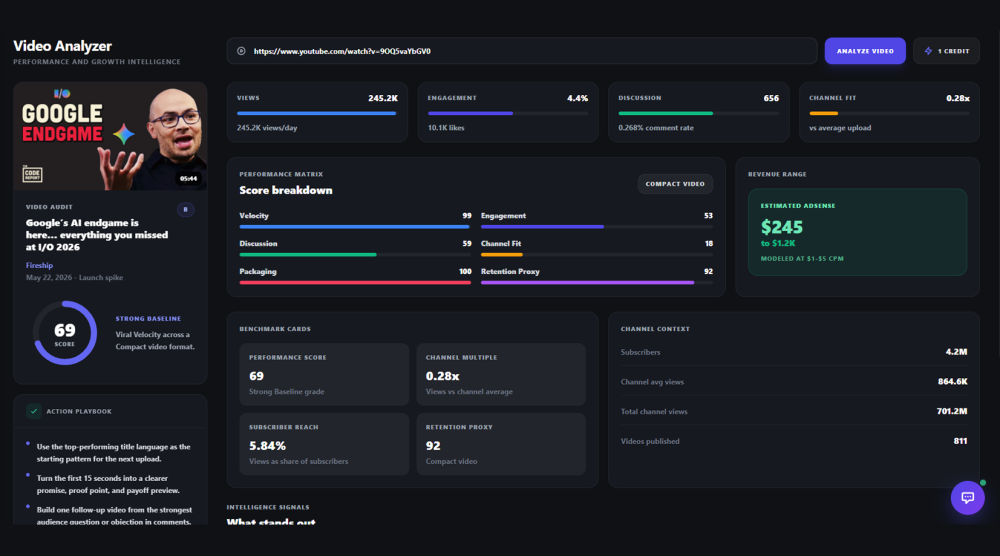Click the Estimated AdSense revenue card
Screen dimensions: 1000x556
point(857,232)
